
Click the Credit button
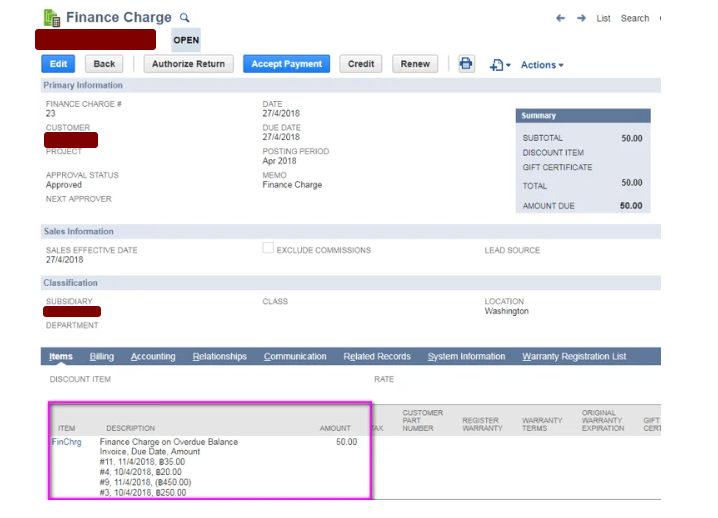click(361, 64)
